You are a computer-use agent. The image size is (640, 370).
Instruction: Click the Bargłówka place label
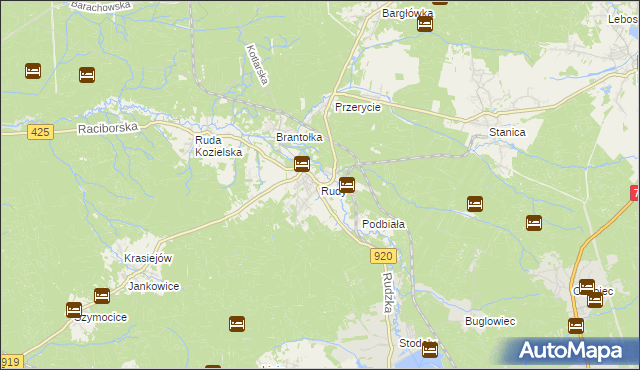[x=407, y=13]
